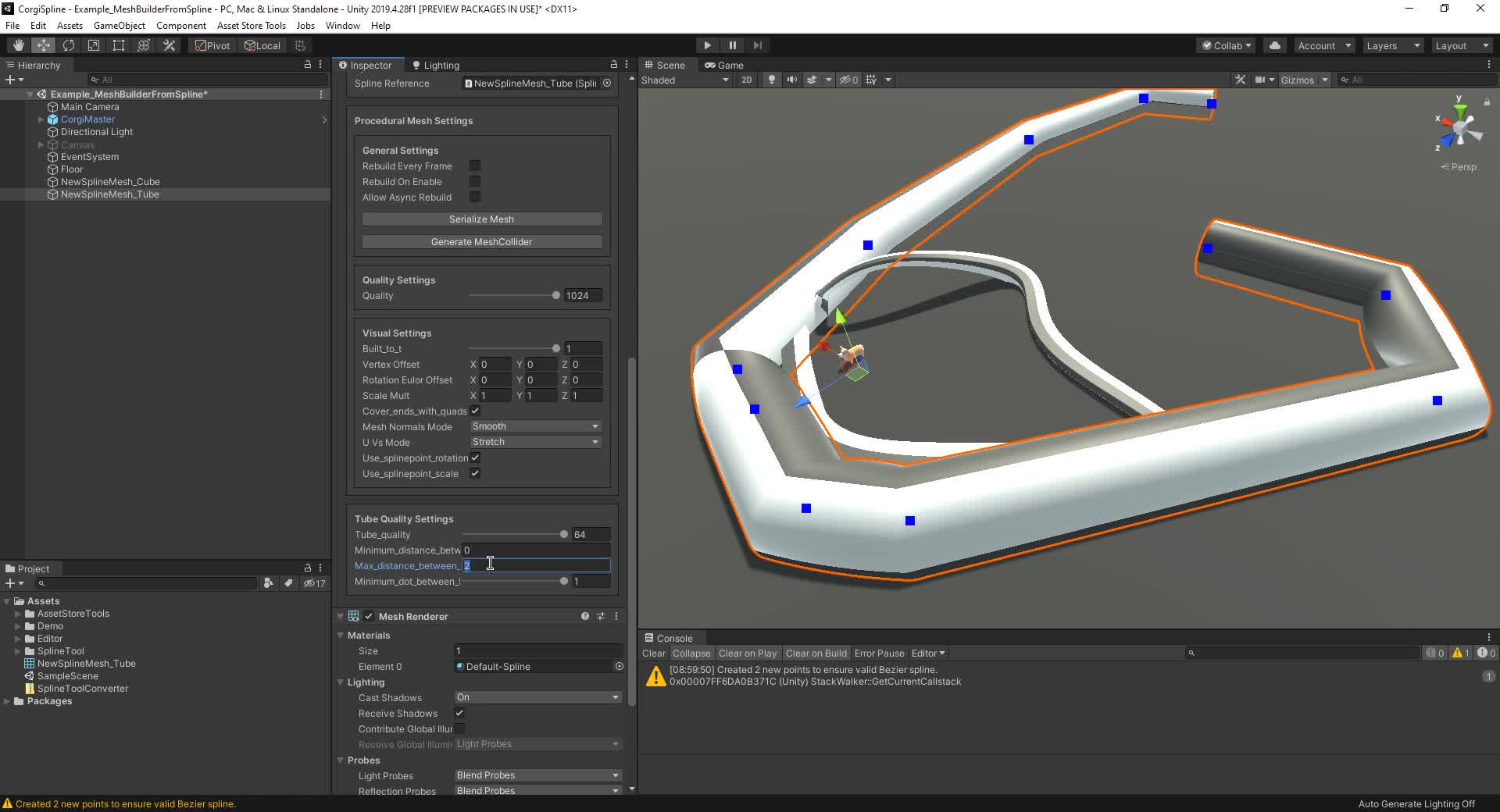Open the GameObject menu
The width and height of the screenshot is (1500, 812).
119,26
